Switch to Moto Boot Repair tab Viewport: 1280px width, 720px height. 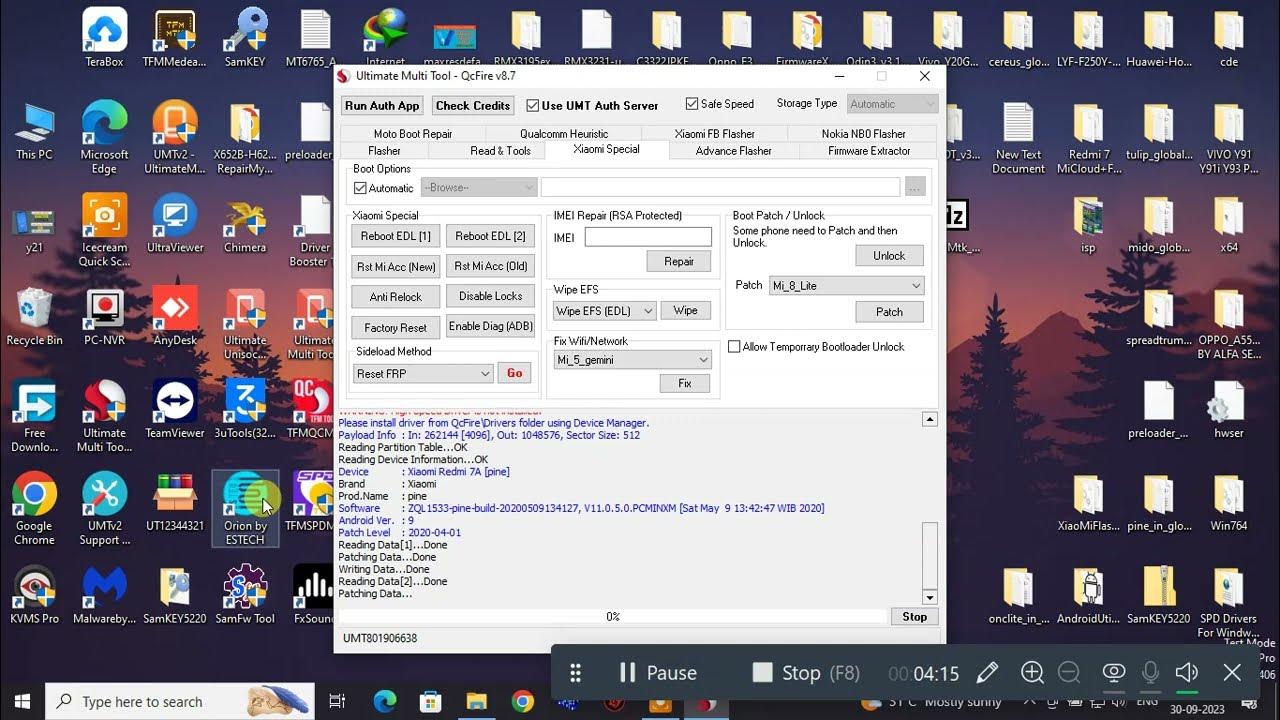[413, 134]
